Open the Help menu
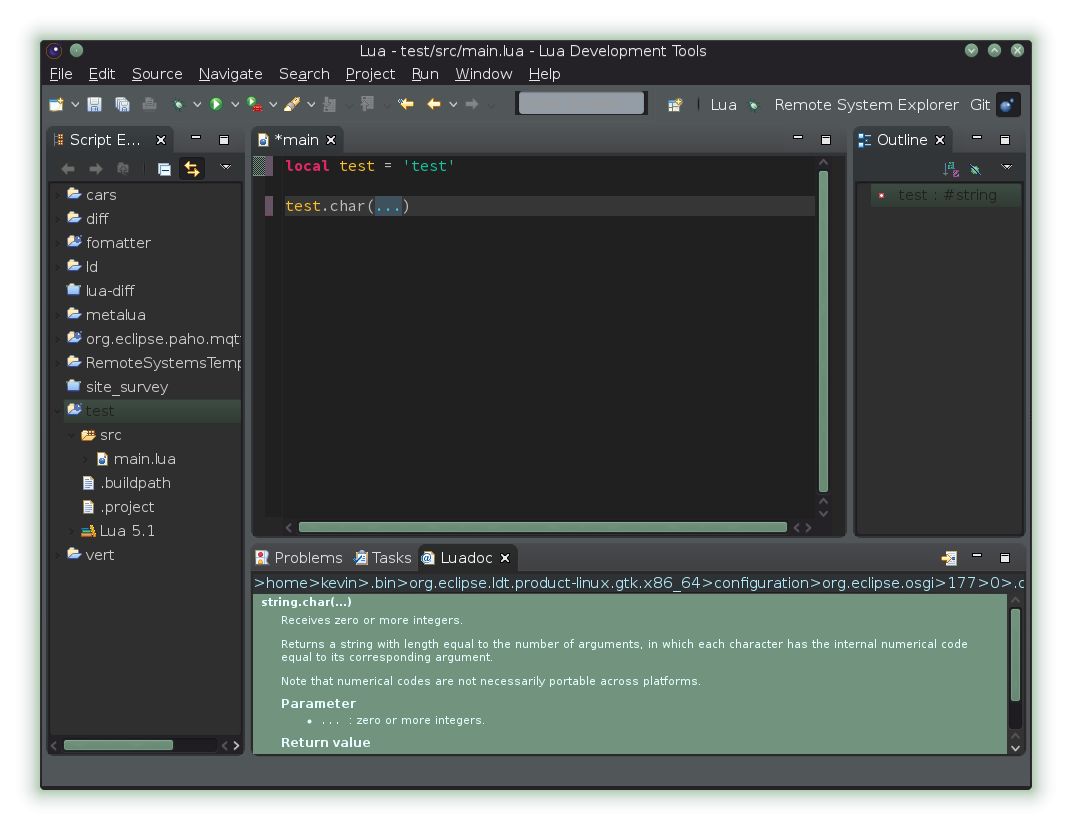The image size is (1072, 830). point(544,74)
